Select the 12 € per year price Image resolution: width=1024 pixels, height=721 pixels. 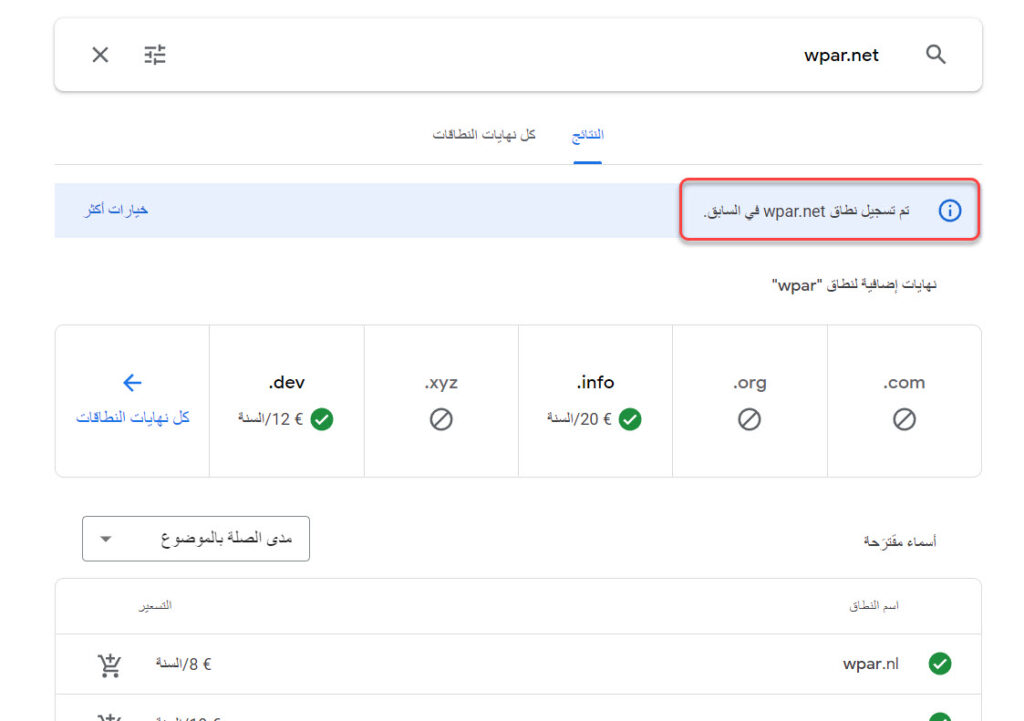(x=270, y=419)
